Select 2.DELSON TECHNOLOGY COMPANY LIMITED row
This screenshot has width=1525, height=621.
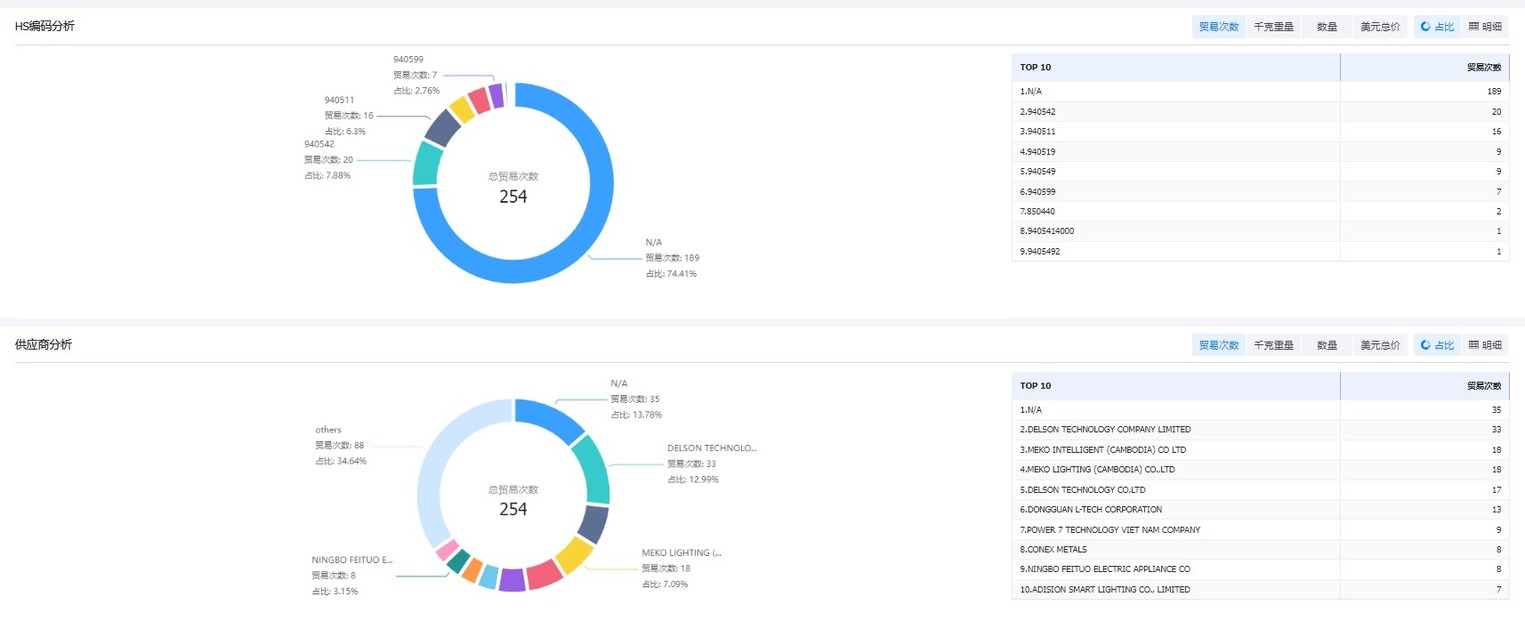coord(1260,429)
